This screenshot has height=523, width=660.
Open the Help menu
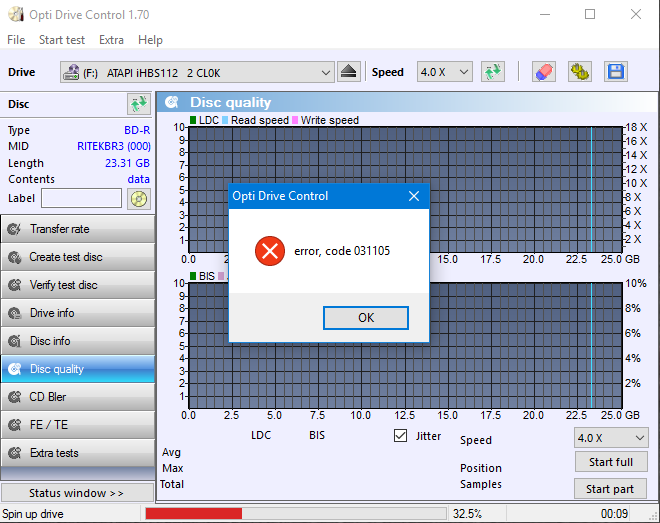tap(150, 40)
